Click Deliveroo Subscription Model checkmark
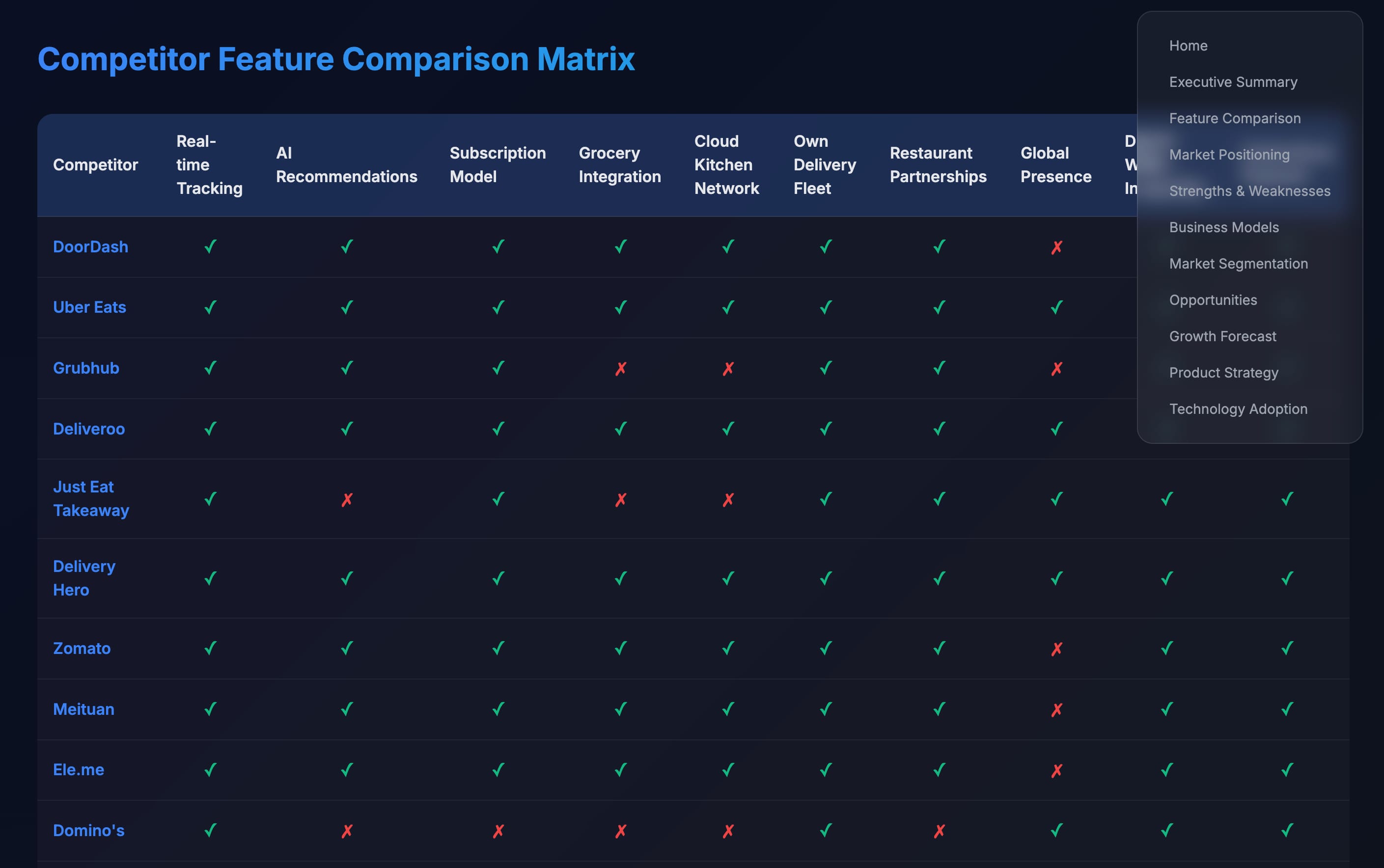1384x868 pixels. click(x=498, y=429)
